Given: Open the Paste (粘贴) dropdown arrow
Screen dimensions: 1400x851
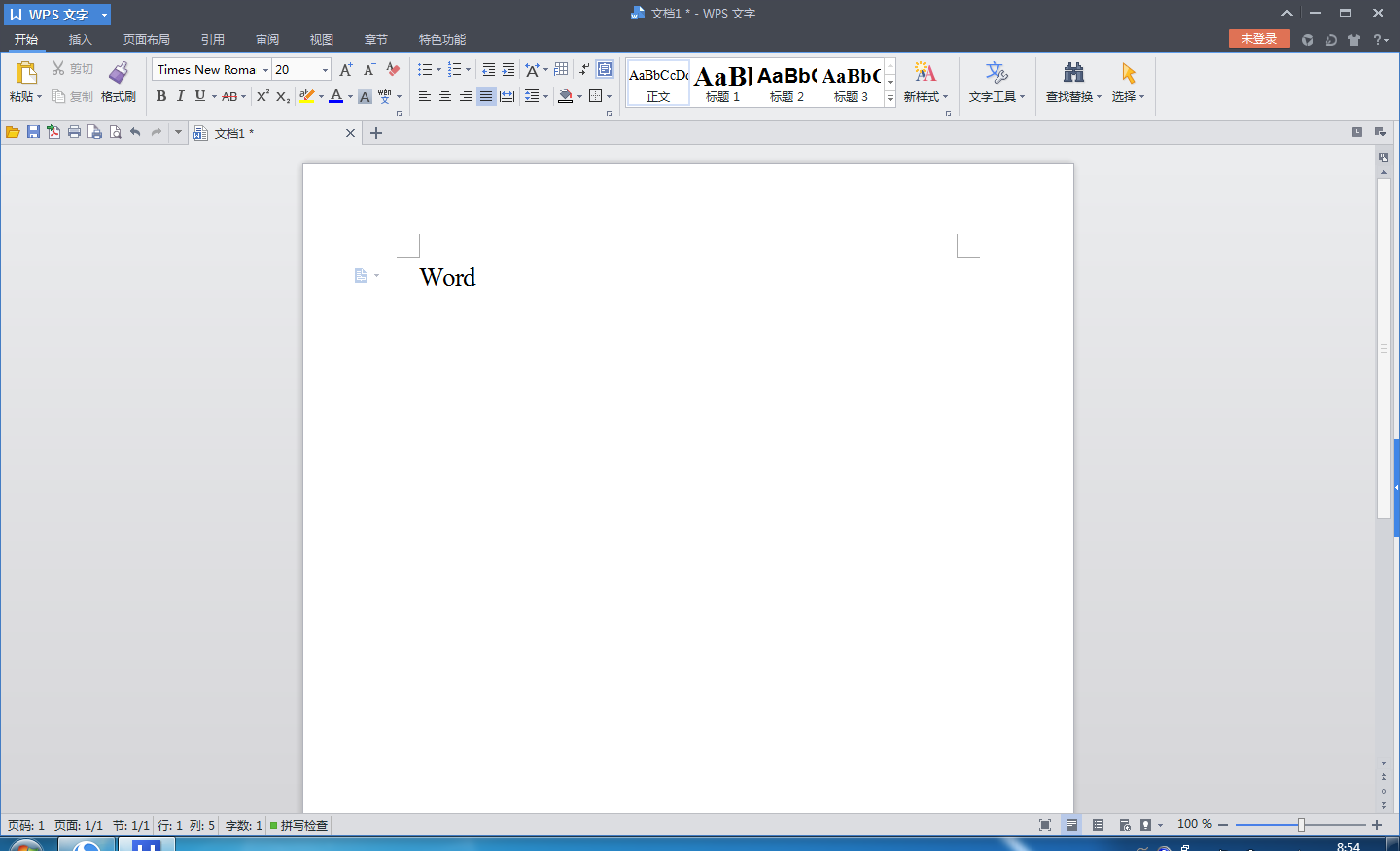Looking at the screenshot, I should click(x=39, y=97).
